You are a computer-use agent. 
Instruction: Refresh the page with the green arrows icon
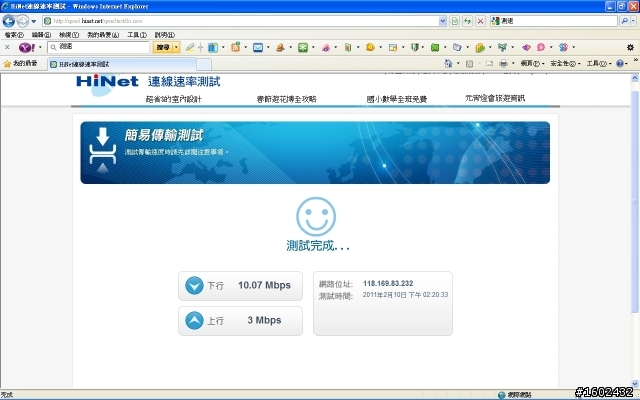tap(467, 21)
